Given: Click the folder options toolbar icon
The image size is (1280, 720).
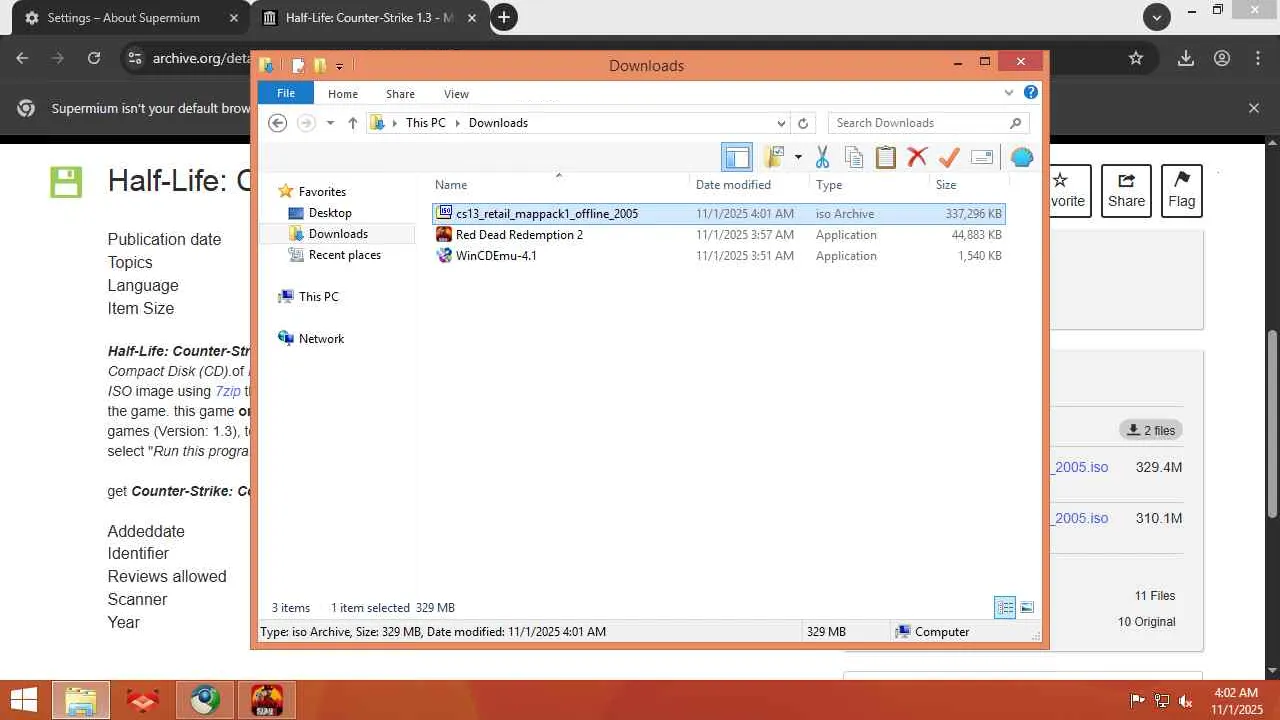Looking at the screenshot, I should pyautogui.click(x=774, y=157).
